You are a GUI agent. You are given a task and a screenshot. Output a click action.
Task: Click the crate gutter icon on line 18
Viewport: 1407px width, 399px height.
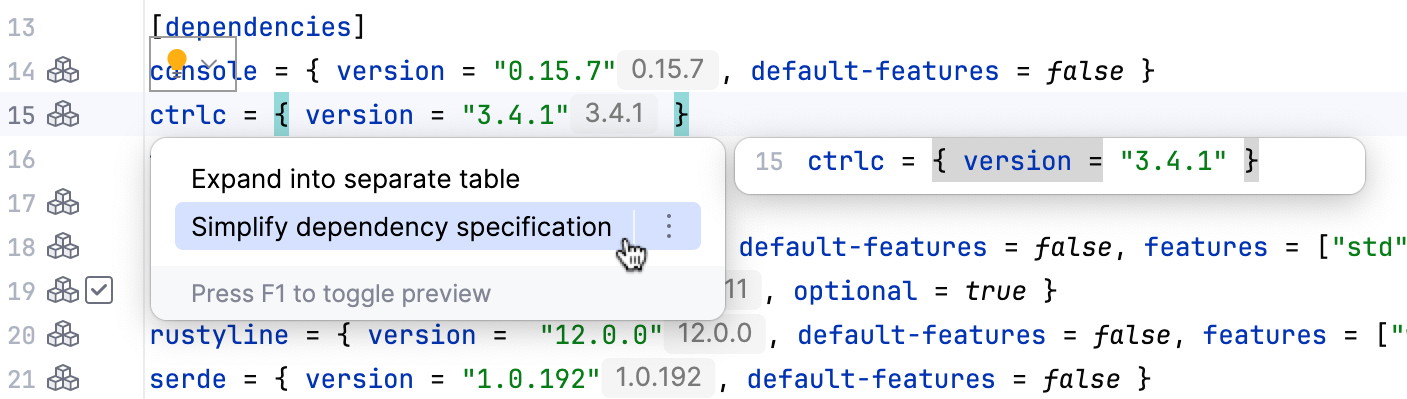(64, 247)
